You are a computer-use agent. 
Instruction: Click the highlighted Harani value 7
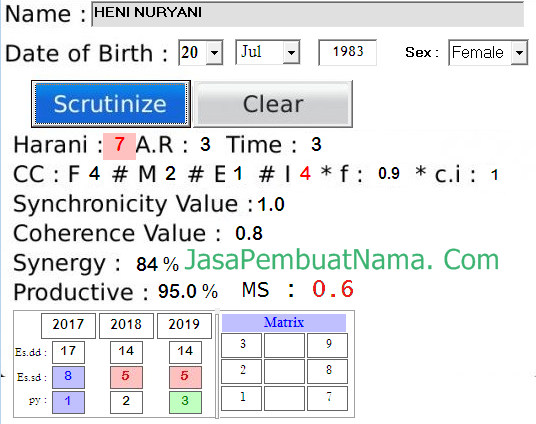(119, 145)
